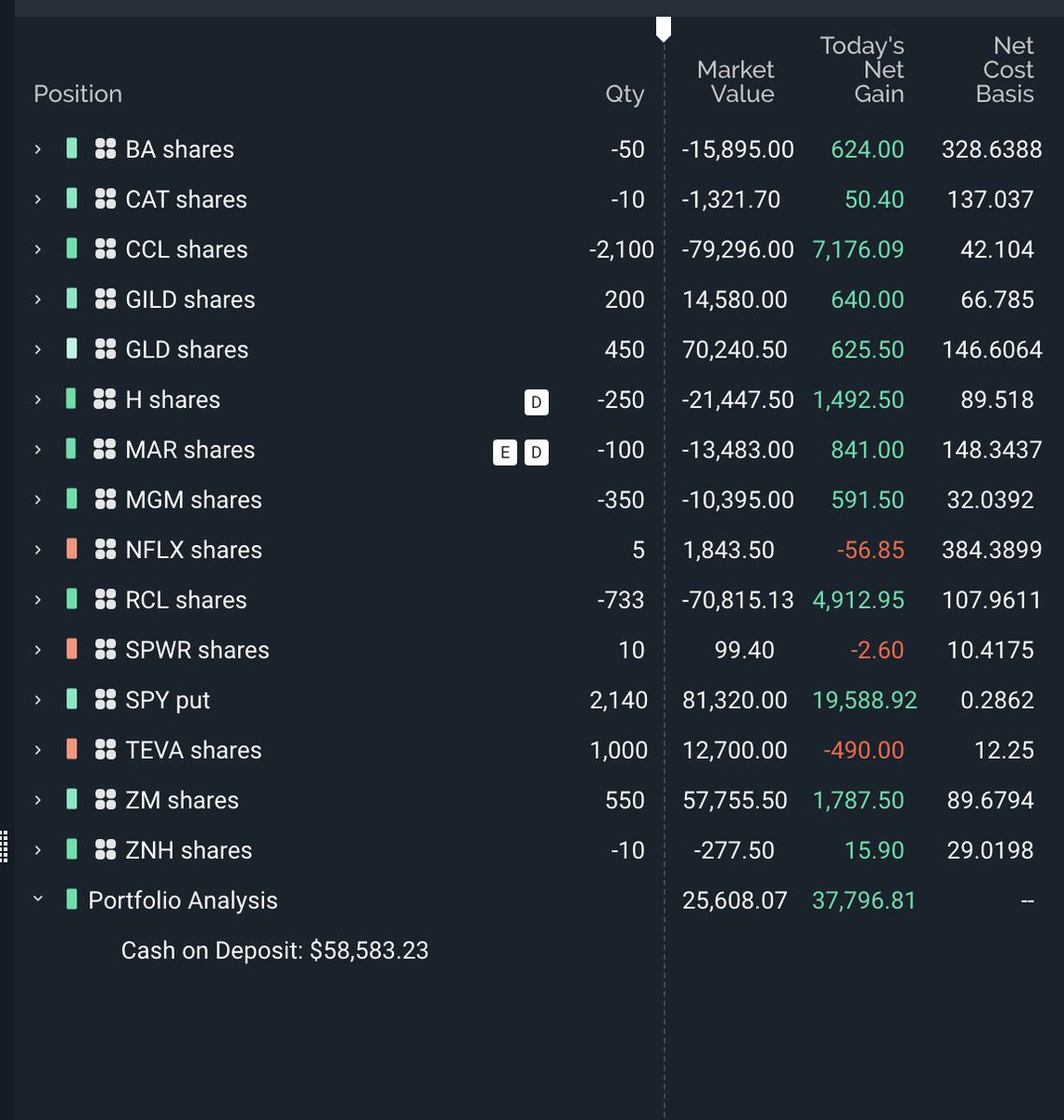Click the D badge on H shares row
This screenshot has width=1064, height=1120.
536,402
